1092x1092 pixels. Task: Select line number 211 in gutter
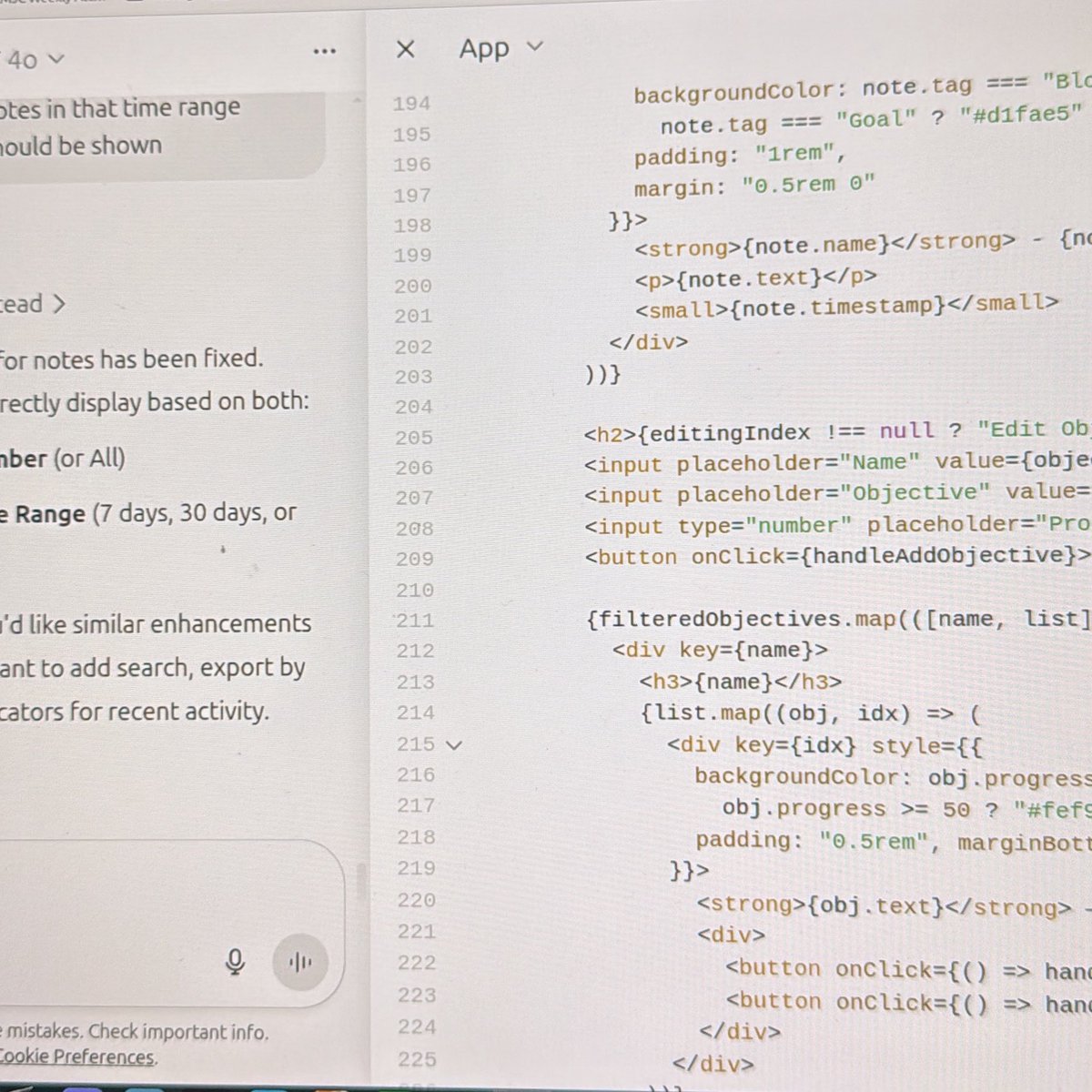[x=414, y=621]
